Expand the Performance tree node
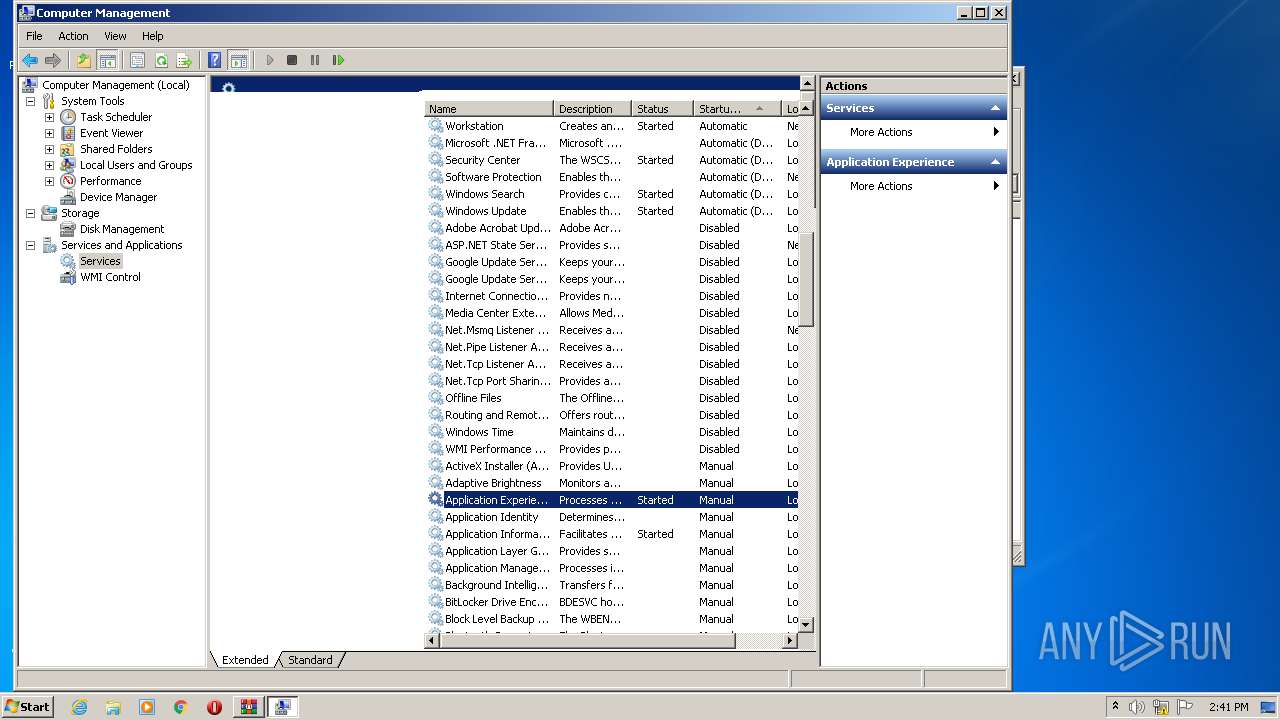Screen dimensions: 1280x720 49,181
